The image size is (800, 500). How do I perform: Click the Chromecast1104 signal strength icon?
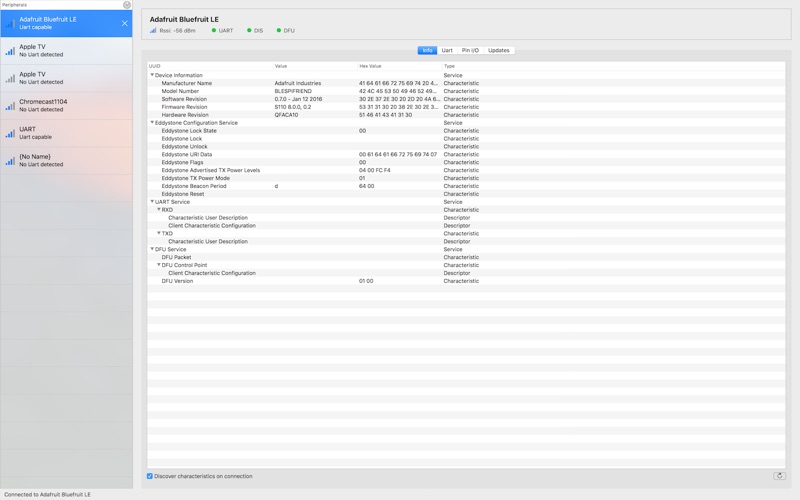click(10, 105)
